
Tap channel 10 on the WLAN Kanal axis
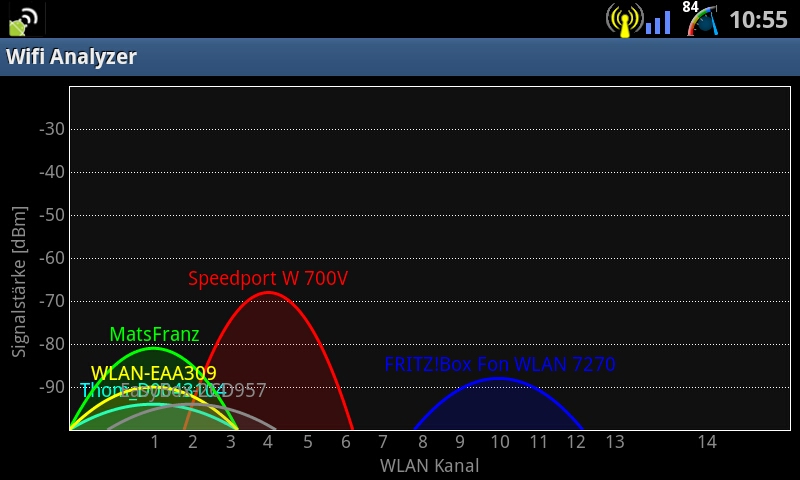click(500, 442)
